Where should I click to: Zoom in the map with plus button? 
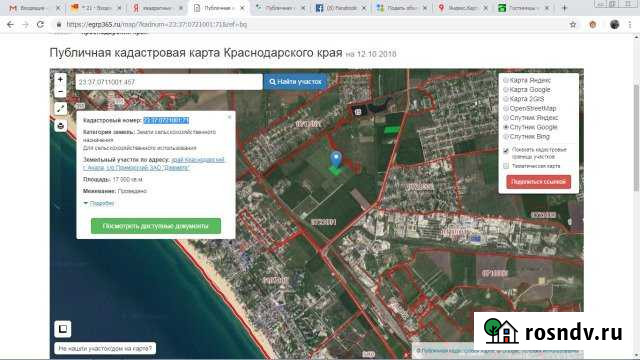click(60, 79)
